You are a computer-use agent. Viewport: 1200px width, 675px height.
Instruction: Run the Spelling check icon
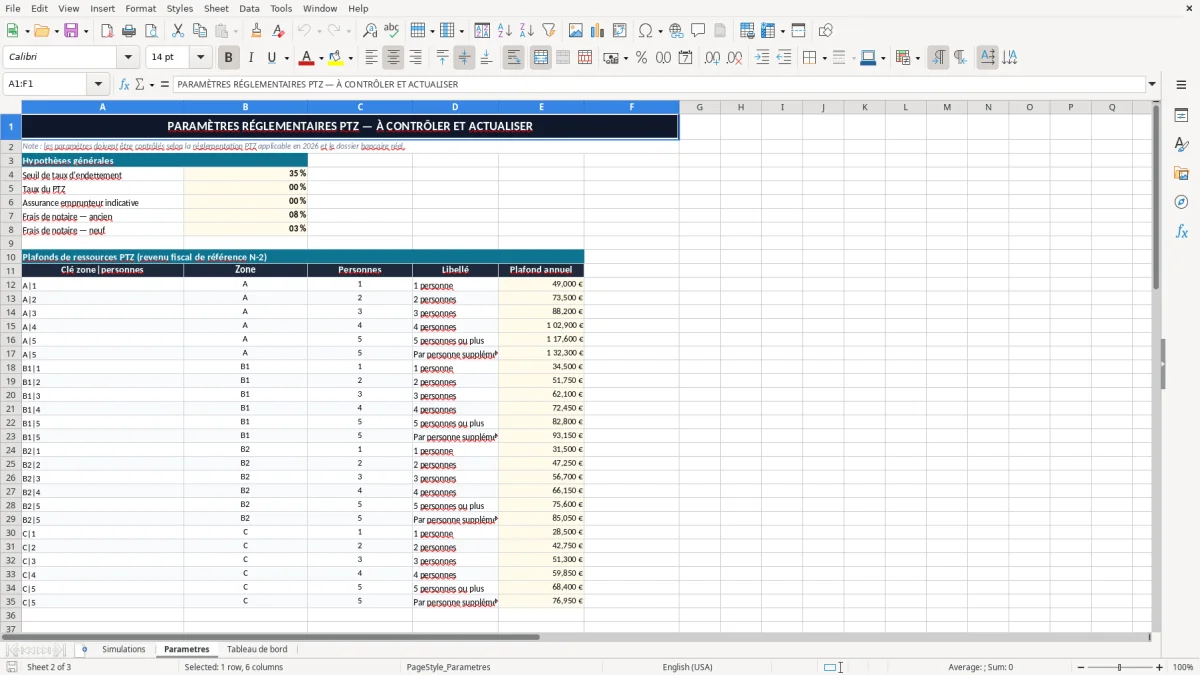click(x=392, y=31)
